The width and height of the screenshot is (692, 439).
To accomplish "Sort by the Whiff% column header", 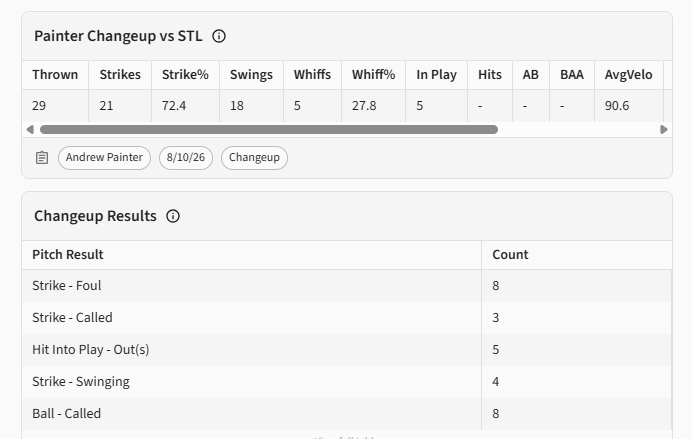I will point(373,75).
